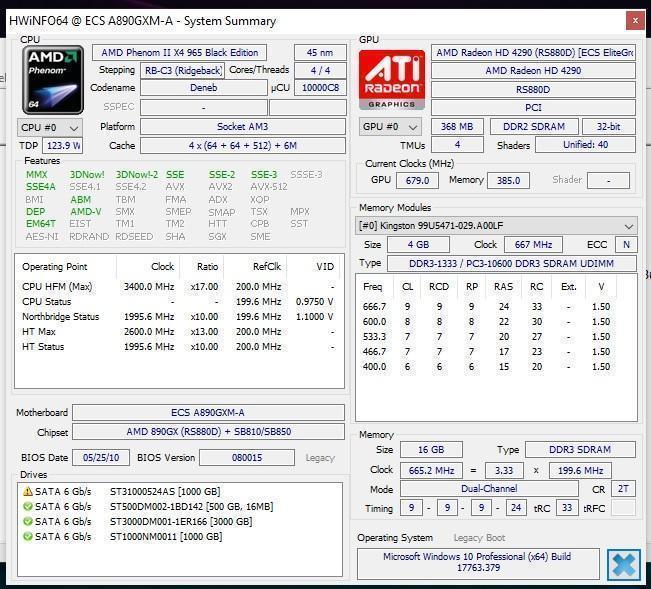Click the 45 nm process field
Screen dimensions: 651x589
[320, 53]
